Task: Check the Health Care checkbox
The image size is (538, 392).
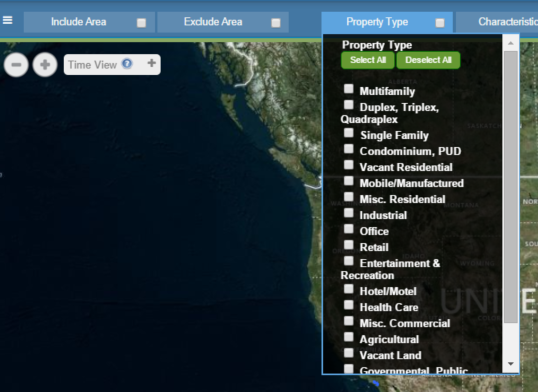Action: [349, 305]
